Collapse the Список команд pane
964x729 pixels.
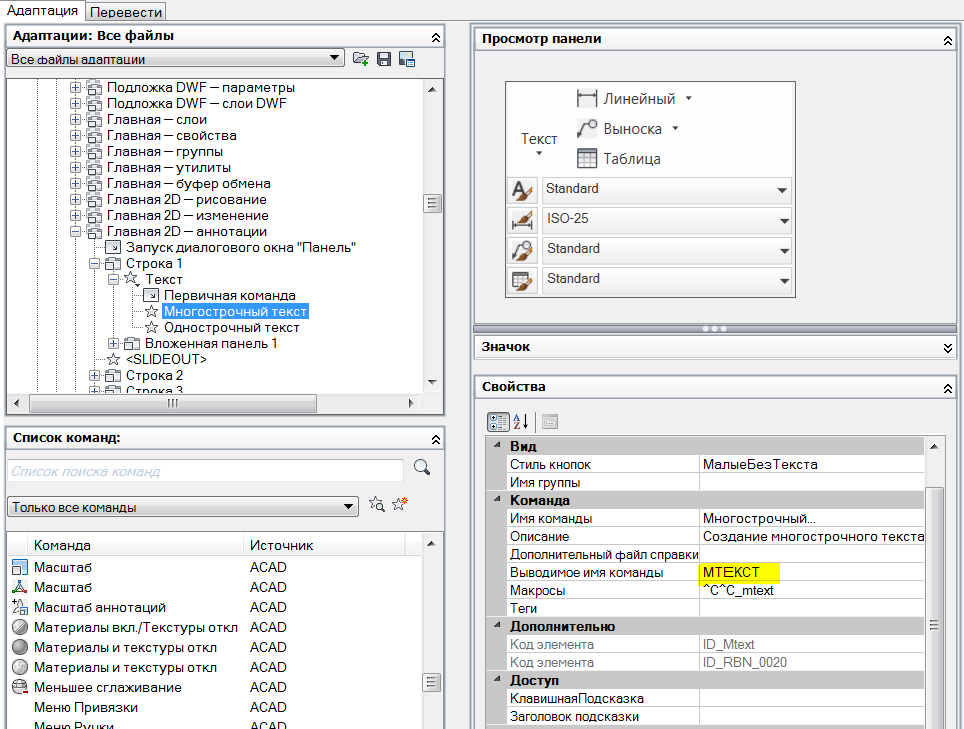click(435, 439)
